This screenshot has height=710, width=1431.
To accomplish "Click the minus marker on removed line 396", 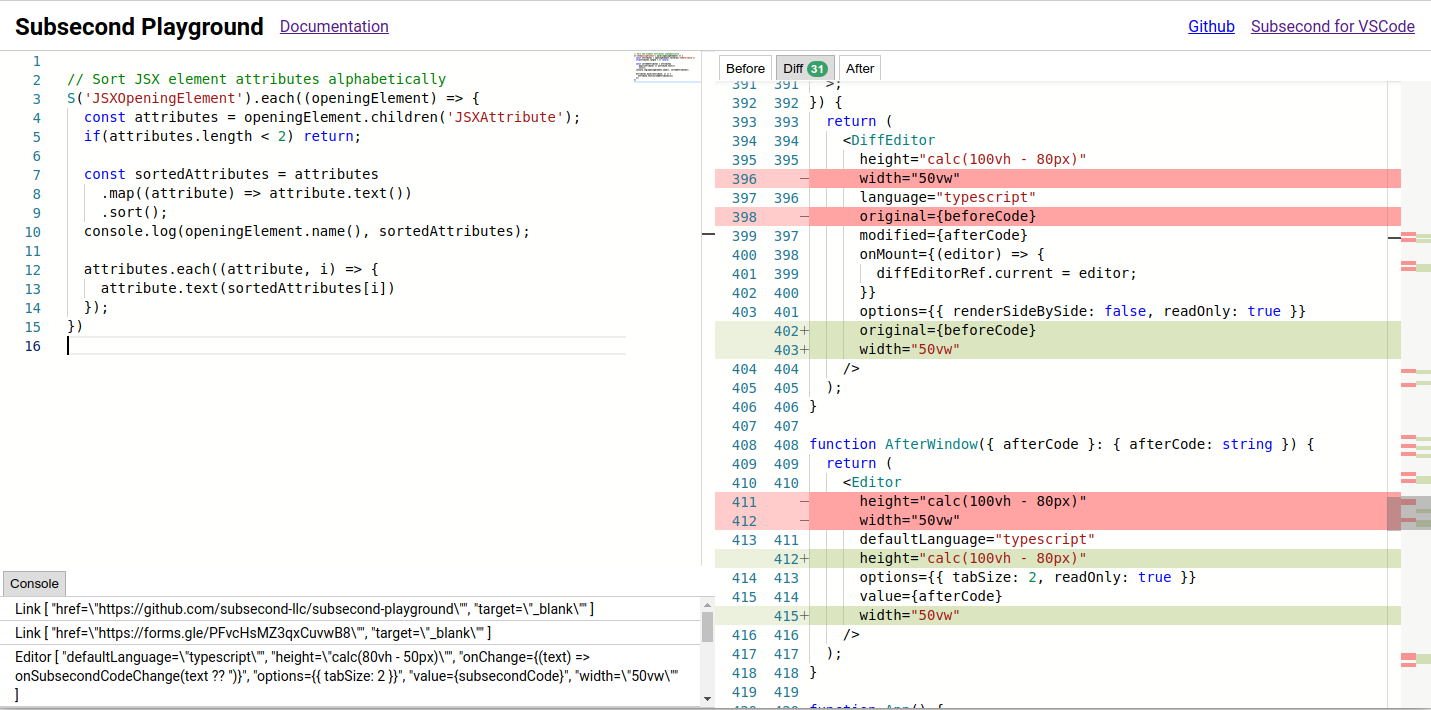I will (803, 179).
